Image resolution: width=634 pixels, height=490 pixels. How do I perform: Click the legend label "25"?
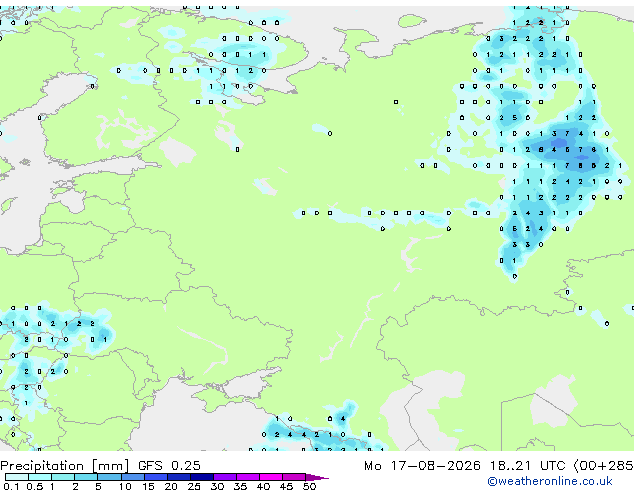pyautogui.click(x=194, y=486)
